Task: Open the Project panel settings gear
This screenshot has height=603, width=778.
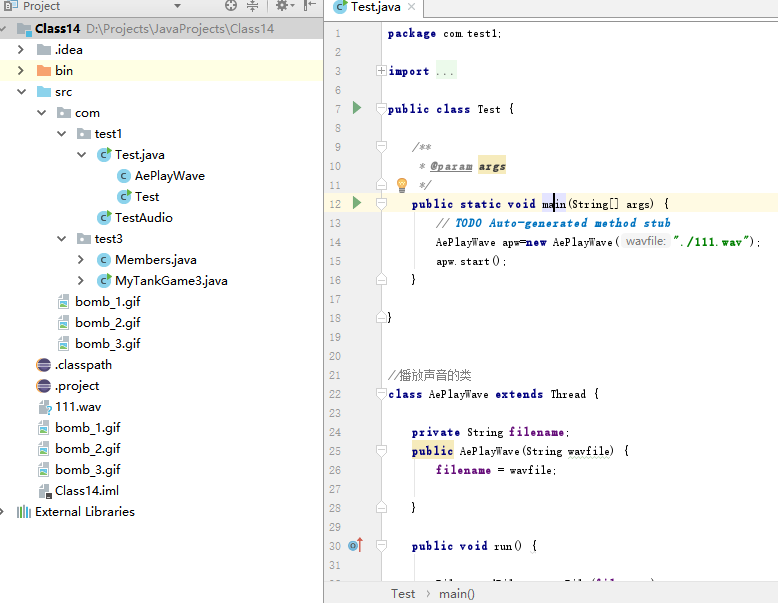Action: tap(282, 5)
